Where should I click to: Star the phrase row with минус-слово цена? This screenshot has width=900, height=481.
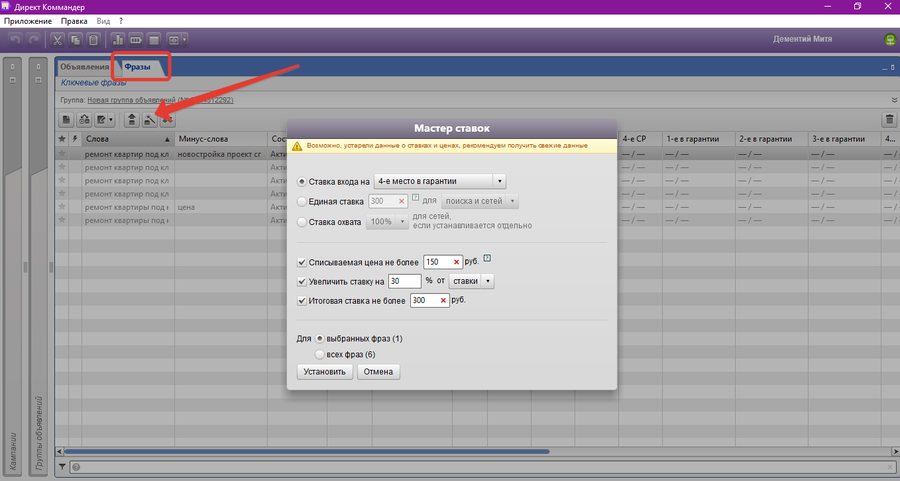62,207
